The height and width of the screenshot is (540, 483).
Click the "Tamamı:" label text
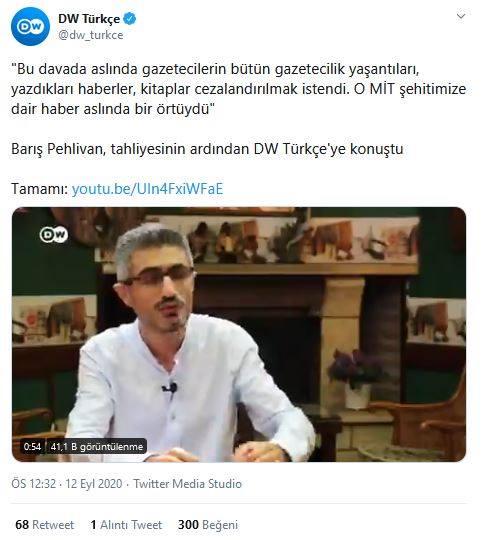40,189
